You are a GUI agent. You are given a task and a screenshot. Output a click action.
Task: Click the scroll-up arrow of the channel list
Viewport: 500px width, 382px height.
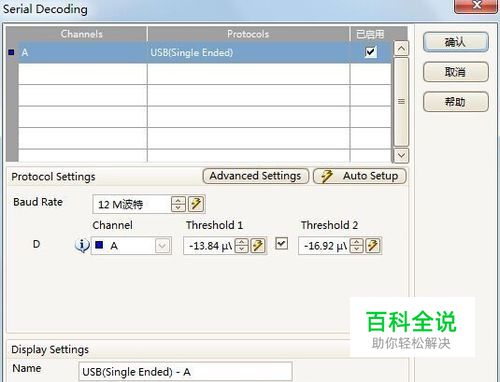pos(401,49)
